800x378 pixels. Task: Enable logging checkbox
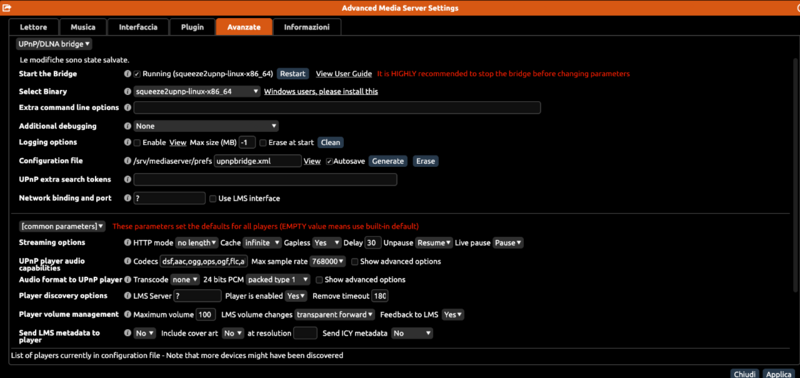137,142
